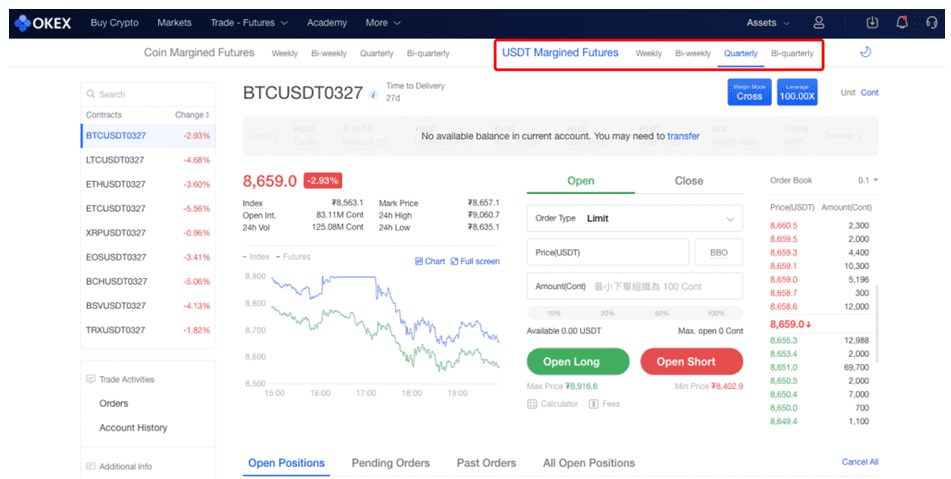
Task: Open the Calculator tool
Action: point(553,404)
